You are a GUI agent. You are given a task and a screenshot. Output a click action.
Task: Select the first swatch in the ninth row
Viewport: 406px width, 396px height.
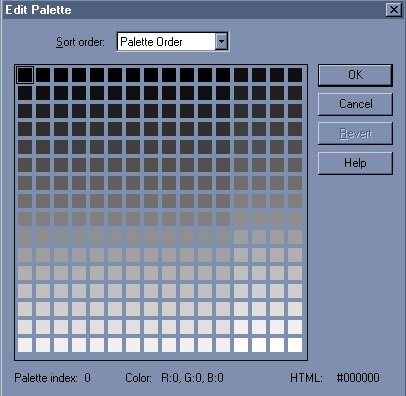(x=25, y=219)
